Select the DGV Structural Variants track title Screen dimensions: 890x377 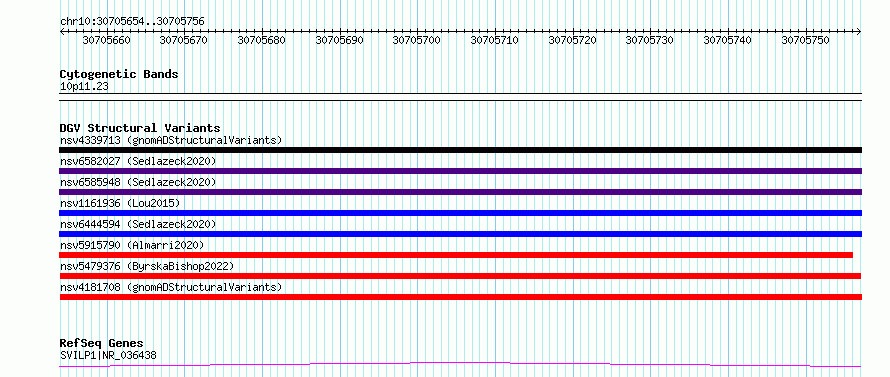140,128
